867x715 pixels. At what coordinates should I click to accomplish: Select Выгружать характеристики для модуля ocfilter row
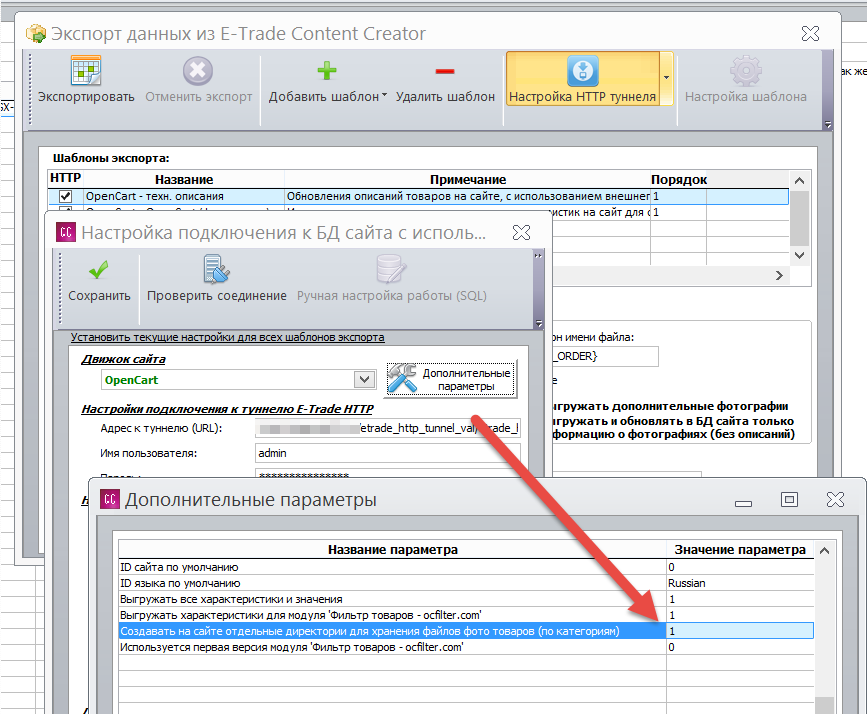[393, 615]
